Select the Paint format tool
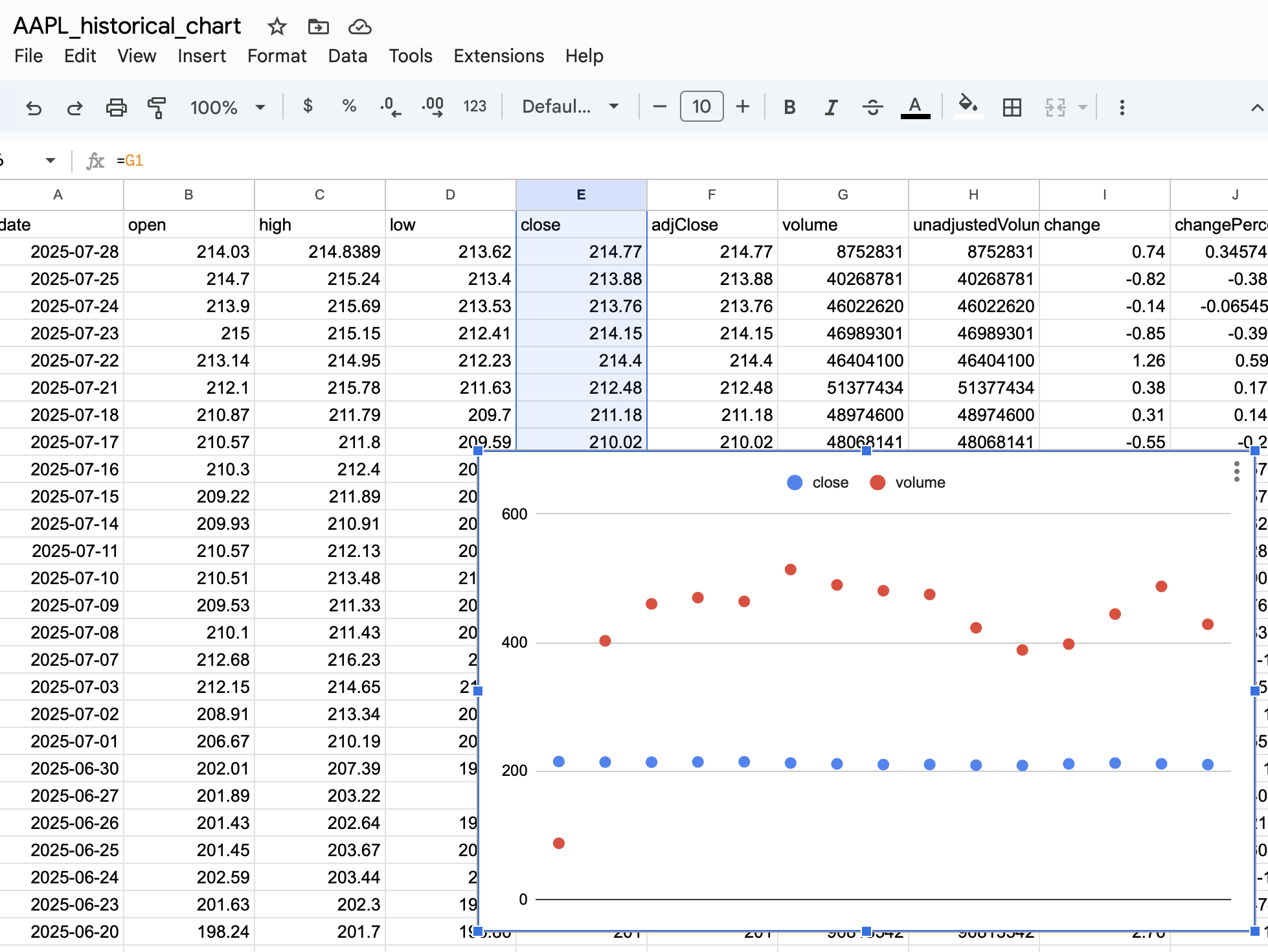 coord(157,108)
